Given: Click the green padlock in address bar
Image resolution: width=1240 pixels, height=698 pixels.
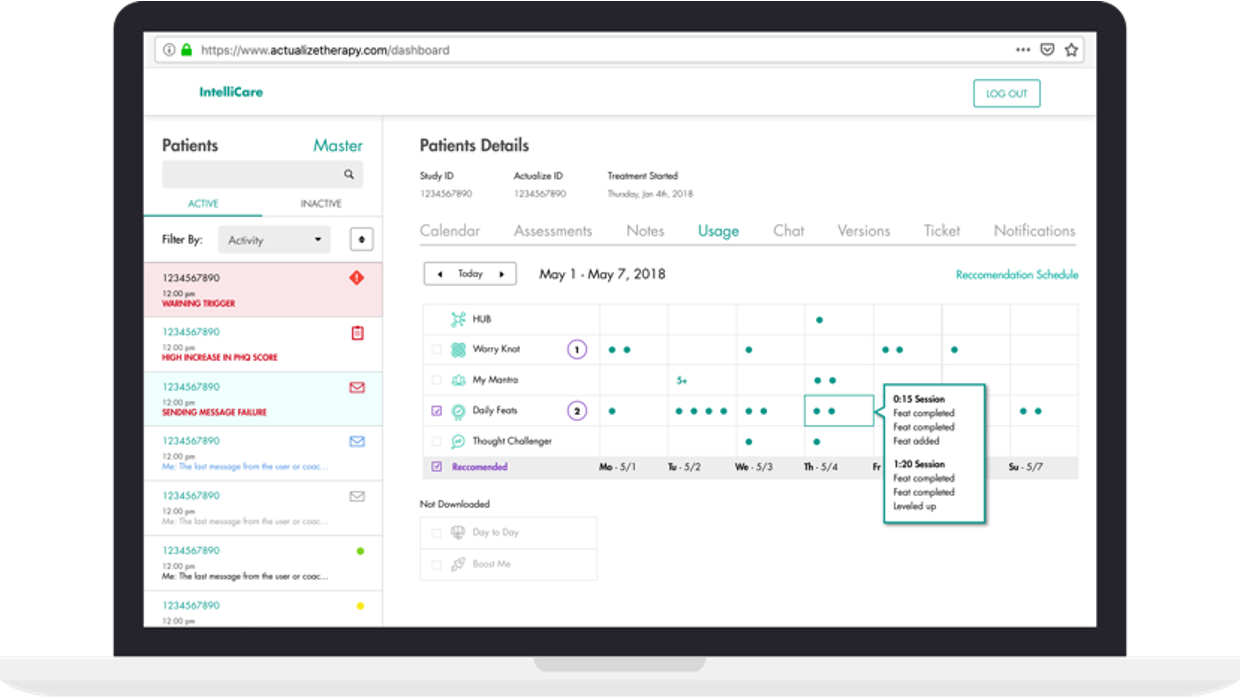Looking at the screenshot, I should point(186,50).
